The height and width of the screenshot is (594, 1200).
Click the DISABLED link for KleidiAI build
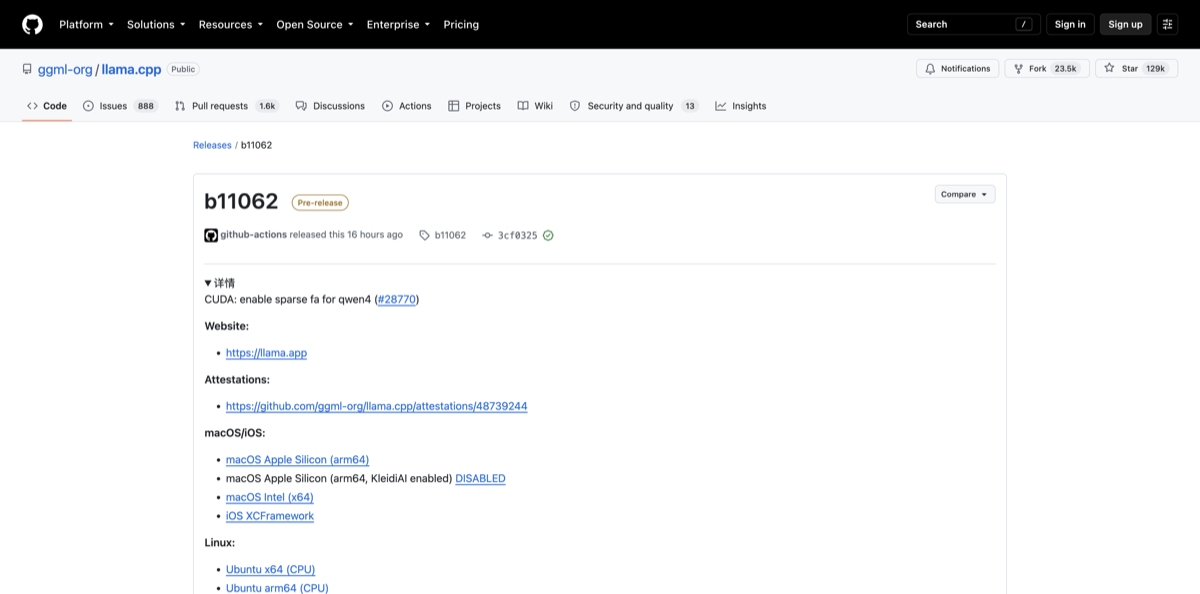(x=480, y=478)
